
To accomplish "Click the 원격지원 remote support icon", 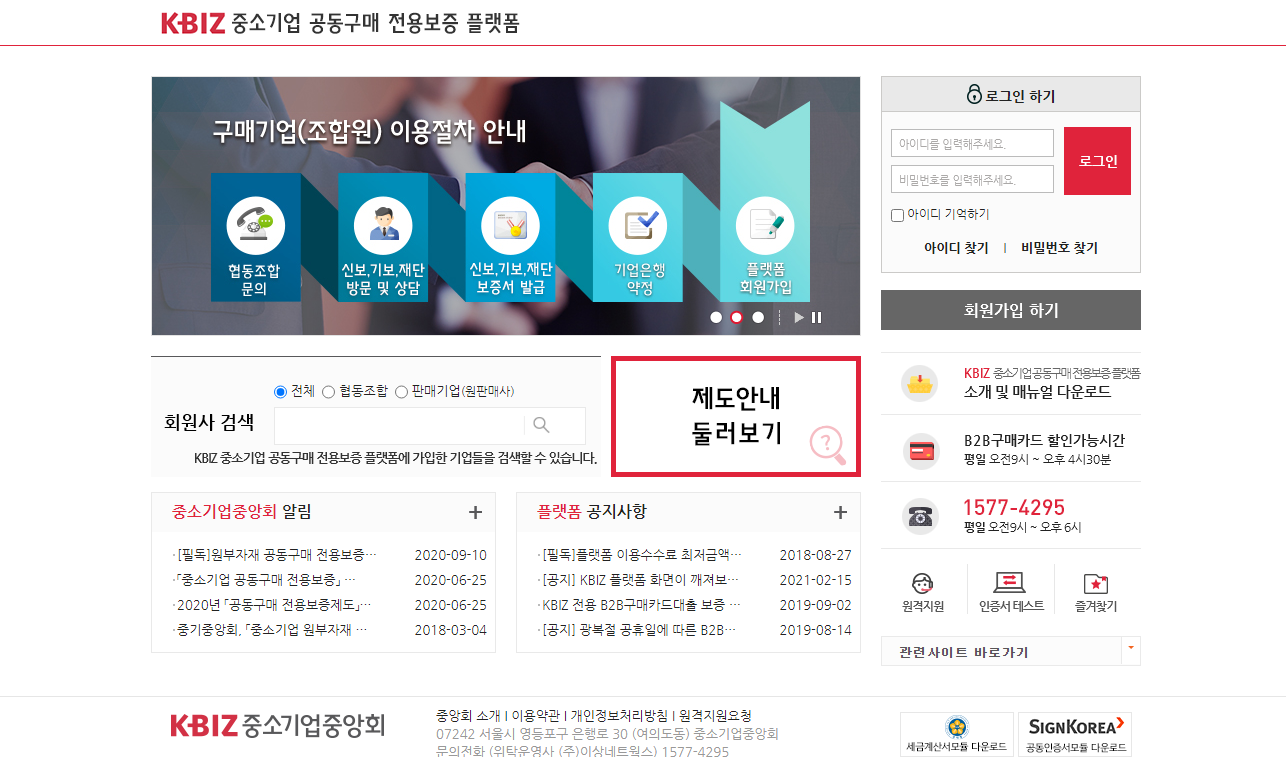I will (921, 582).
